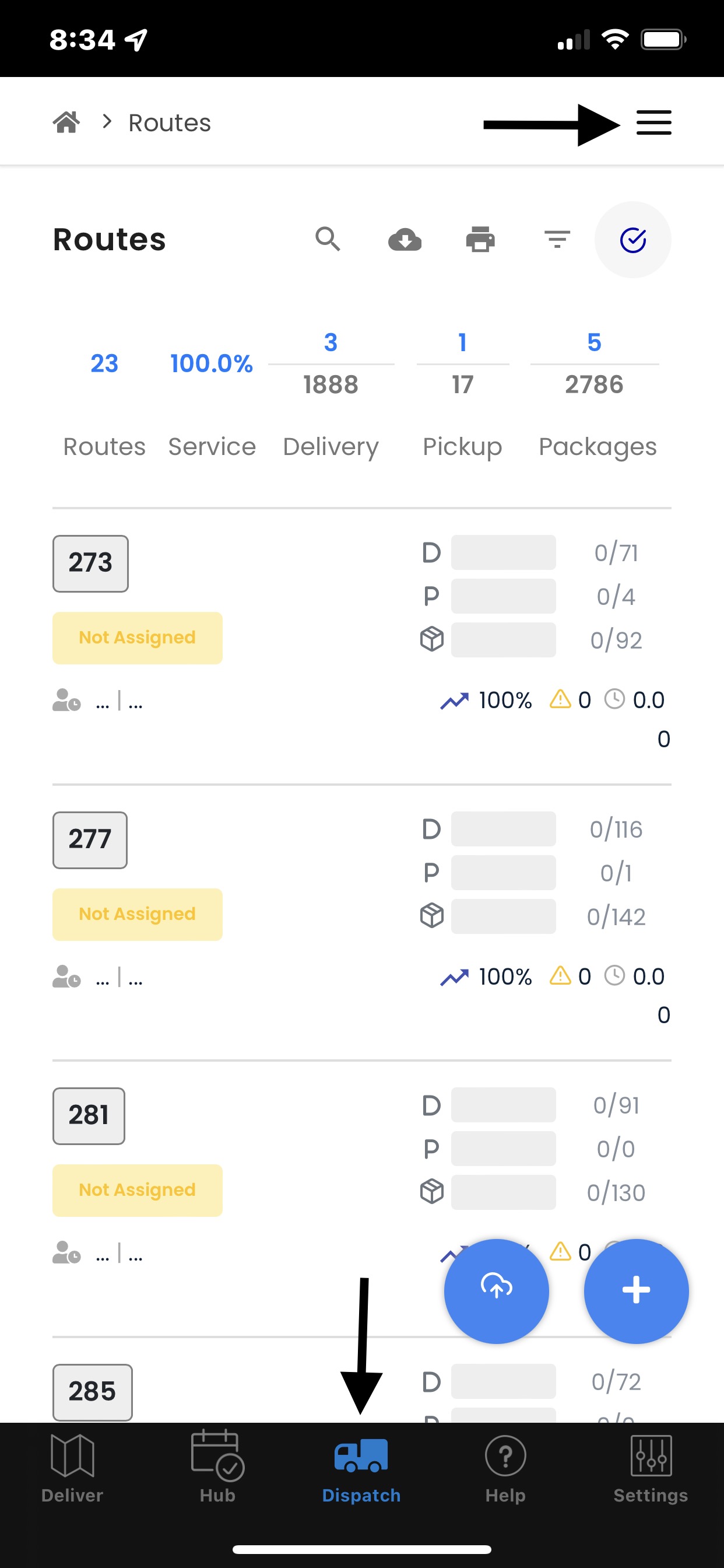This screenshot has width=724, height=1568.
Task: Toggle the circled checkmark selection mode
Action: (x=632, y=240)
